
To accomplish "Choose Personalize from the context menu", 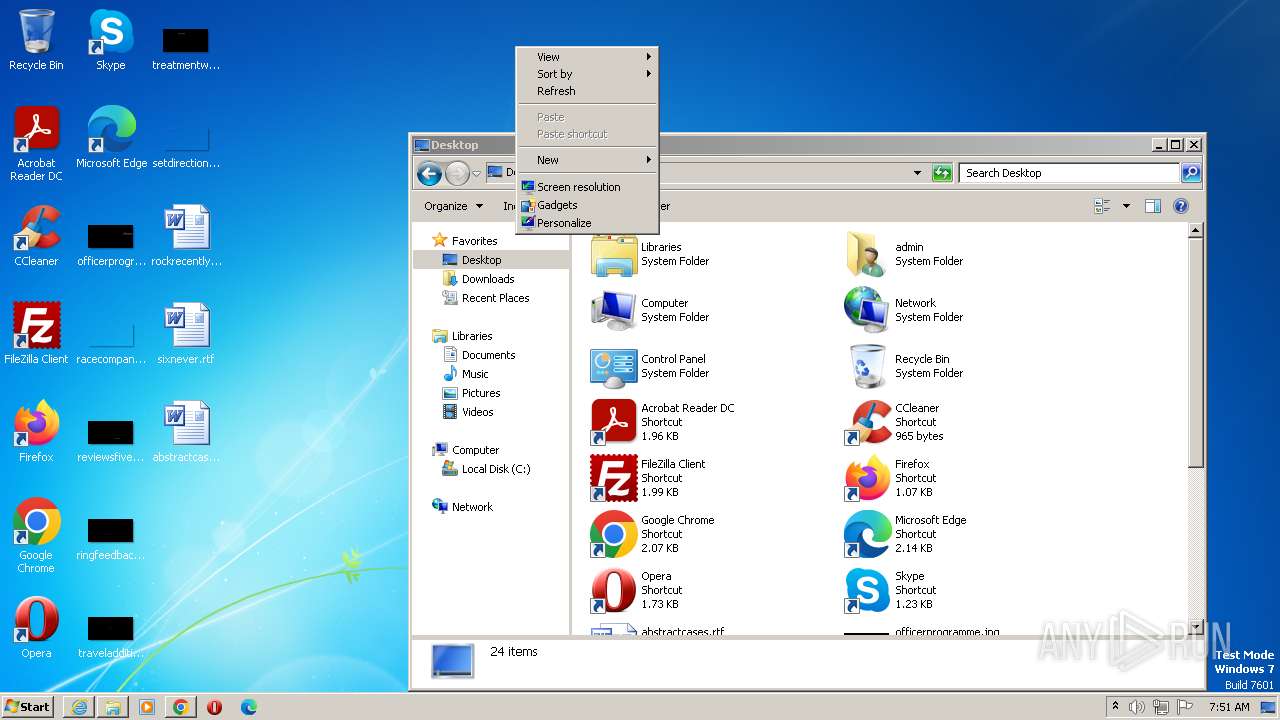I will [x=587, y=223].
